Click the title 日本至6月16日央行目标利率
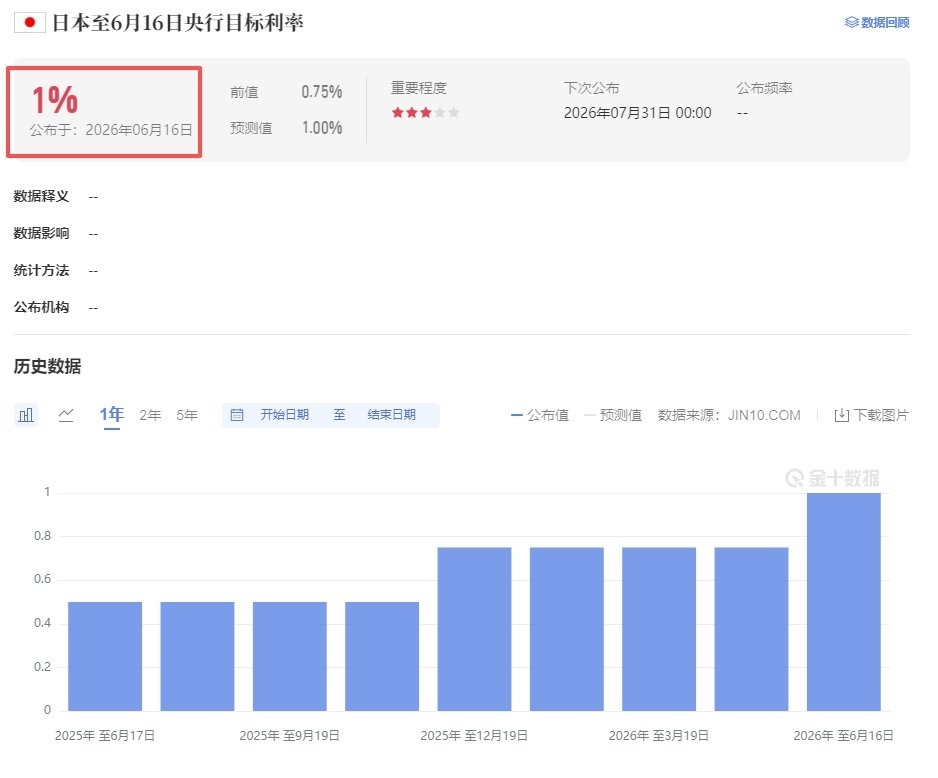 pos(178,23)
